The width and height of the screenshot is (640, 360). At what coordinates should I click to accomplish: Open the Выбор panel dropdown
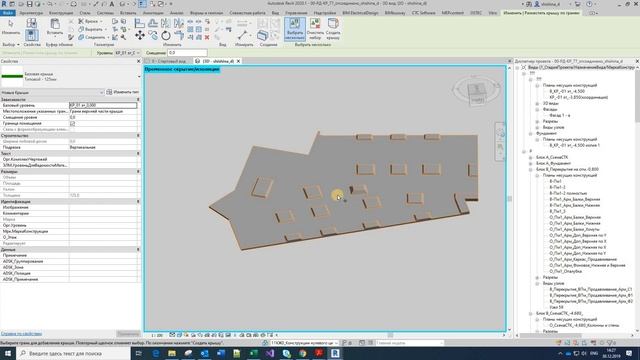pos(11,44)
